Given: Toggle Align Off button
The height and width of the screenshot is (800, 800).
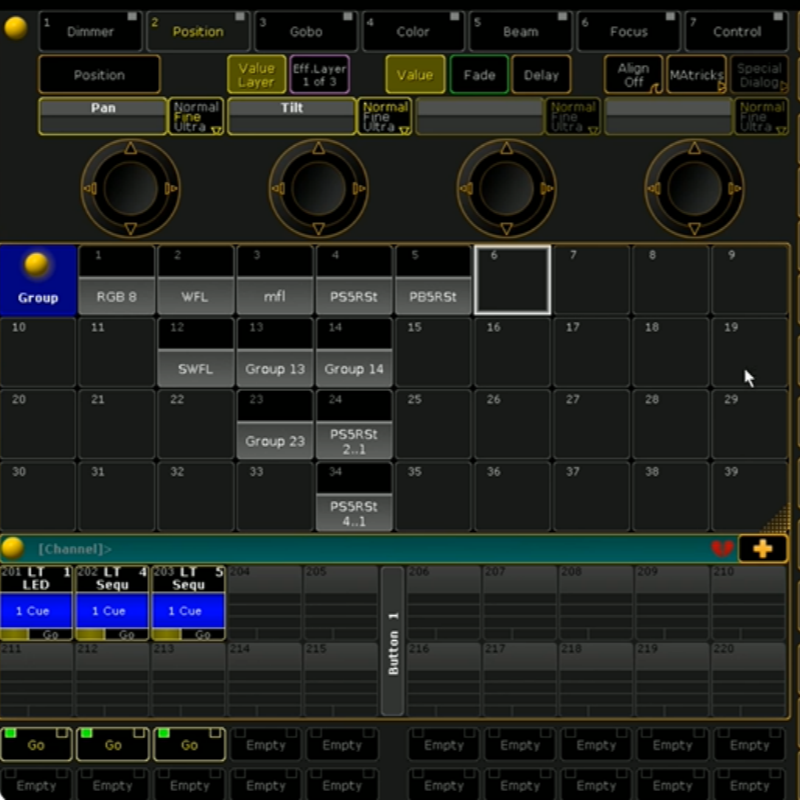Looking at the screenshot, I should (x=633, y=75).
